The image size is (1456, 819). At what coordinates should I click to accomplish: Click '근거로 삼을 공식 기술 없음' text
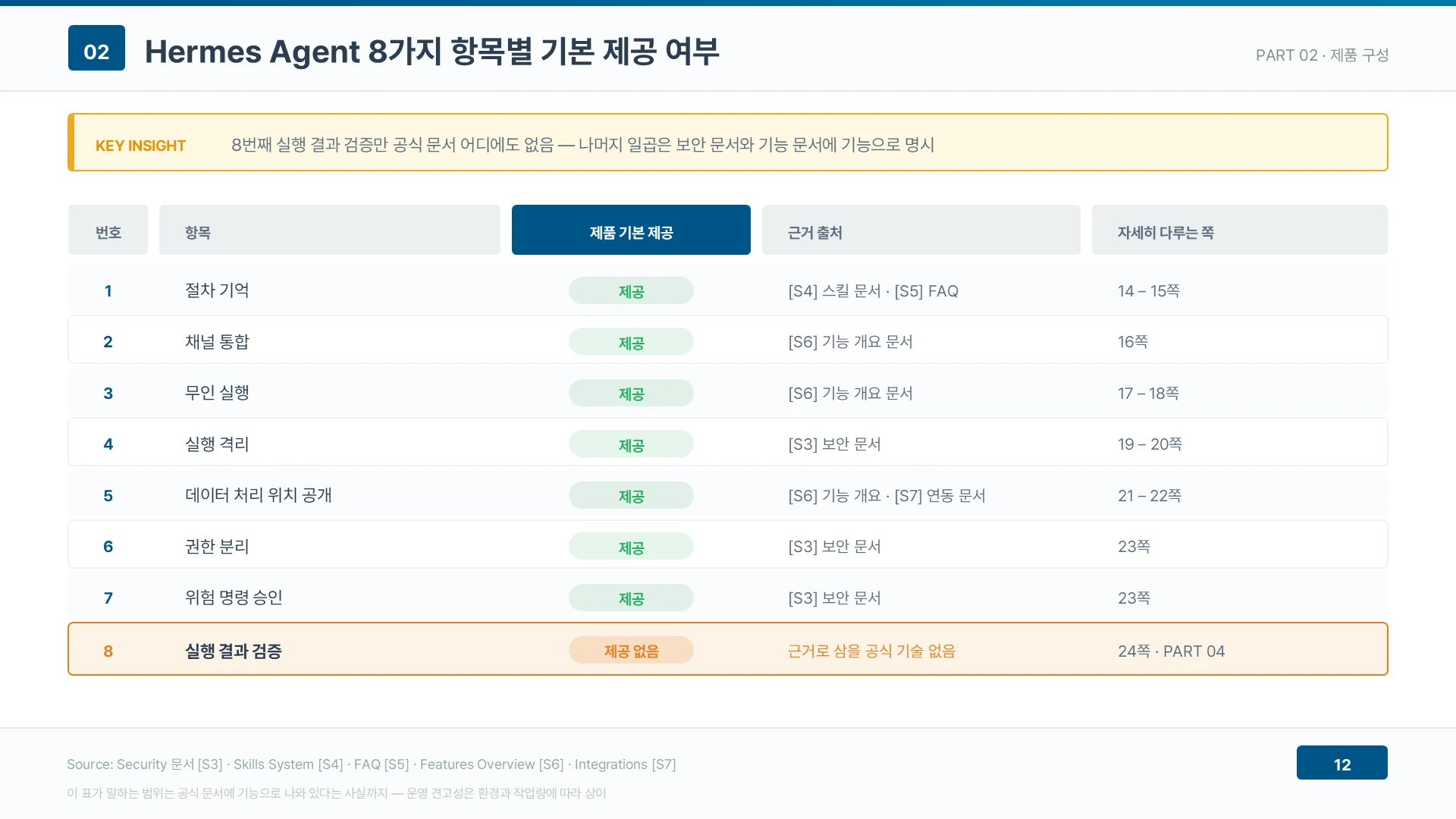pos(871,651)
